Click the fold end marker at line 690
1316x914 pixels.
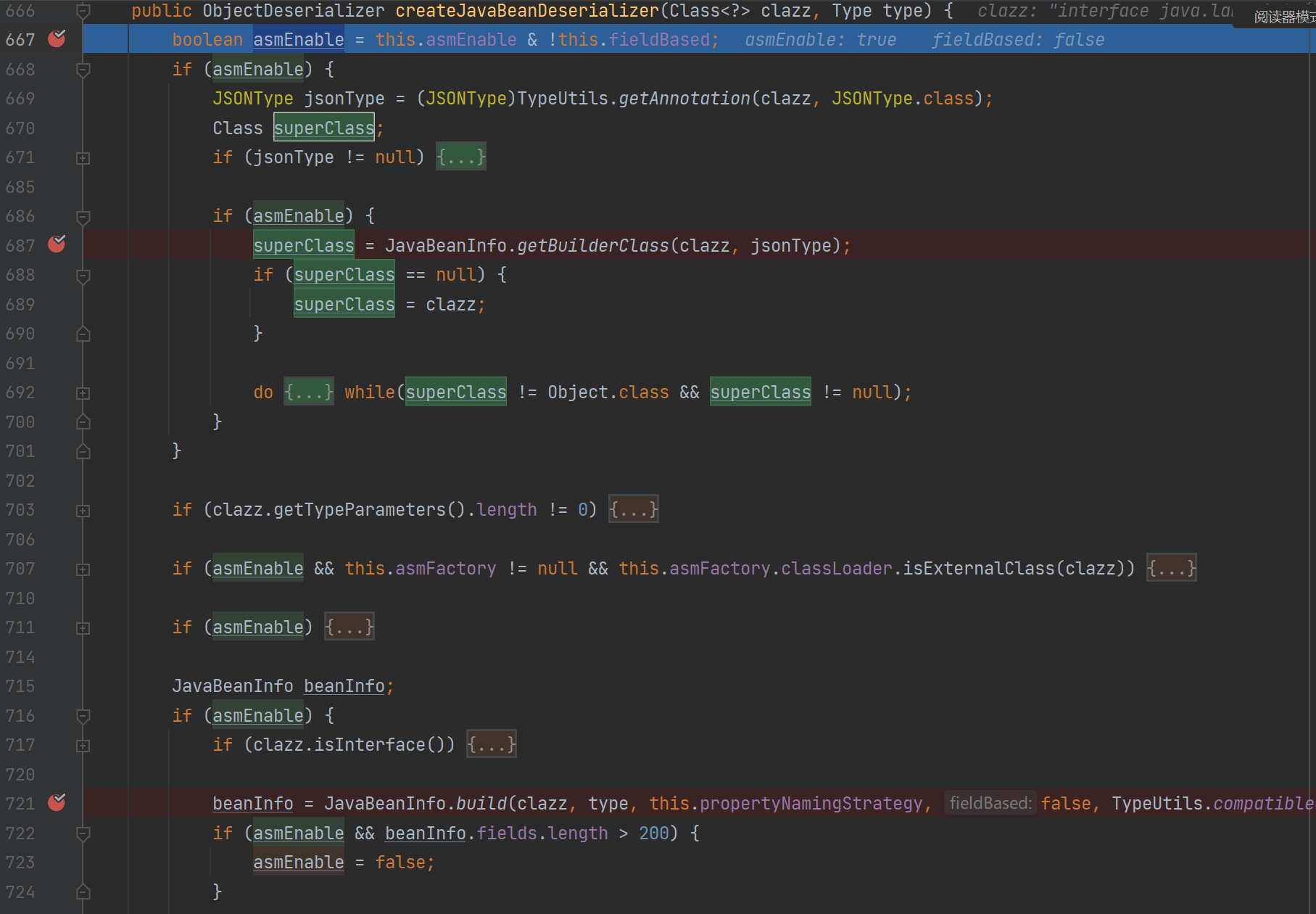pos(83,334)
